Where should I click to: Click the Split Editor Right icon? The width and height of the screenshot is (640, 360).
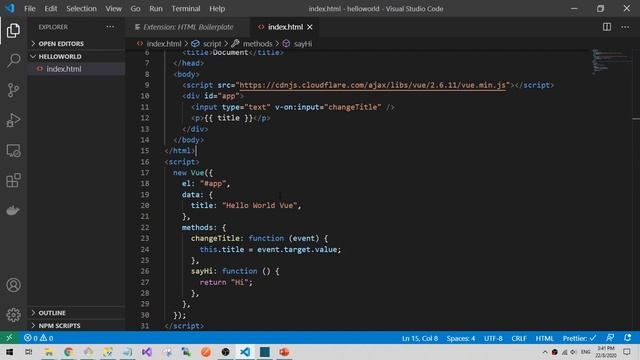pos(607,27)
